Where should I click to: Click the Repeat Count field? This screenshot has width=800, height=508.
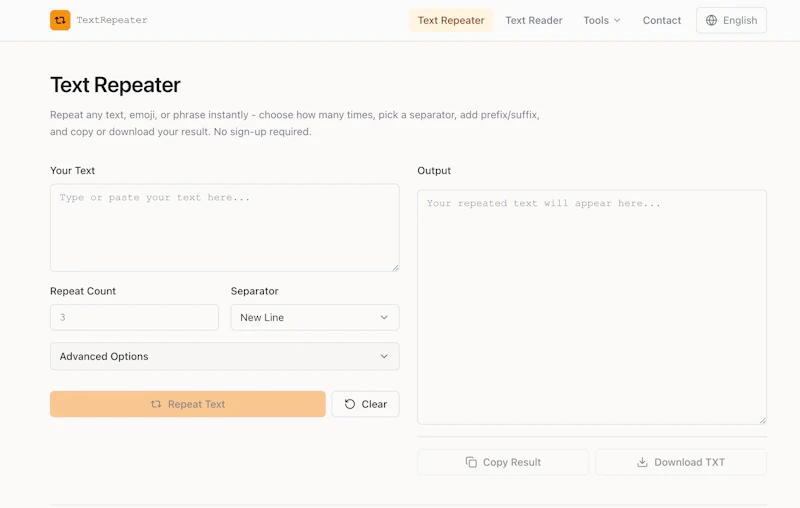click(x=134, y=317)
